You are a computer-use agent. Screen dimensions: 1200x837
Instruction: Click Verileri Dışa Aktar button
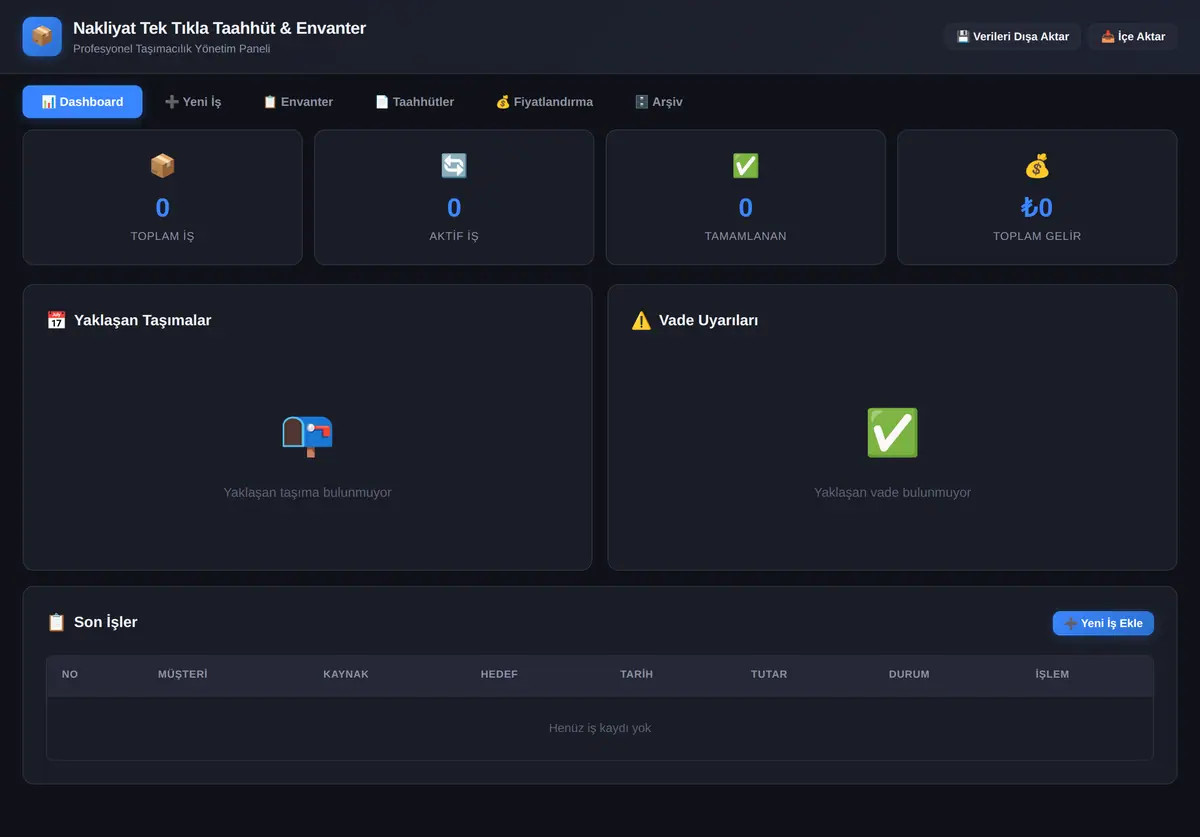1013,37
